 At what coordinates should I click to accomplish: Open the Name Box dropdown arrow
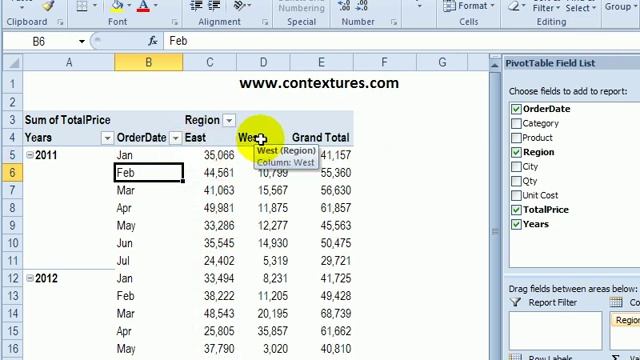click(82, 41)
